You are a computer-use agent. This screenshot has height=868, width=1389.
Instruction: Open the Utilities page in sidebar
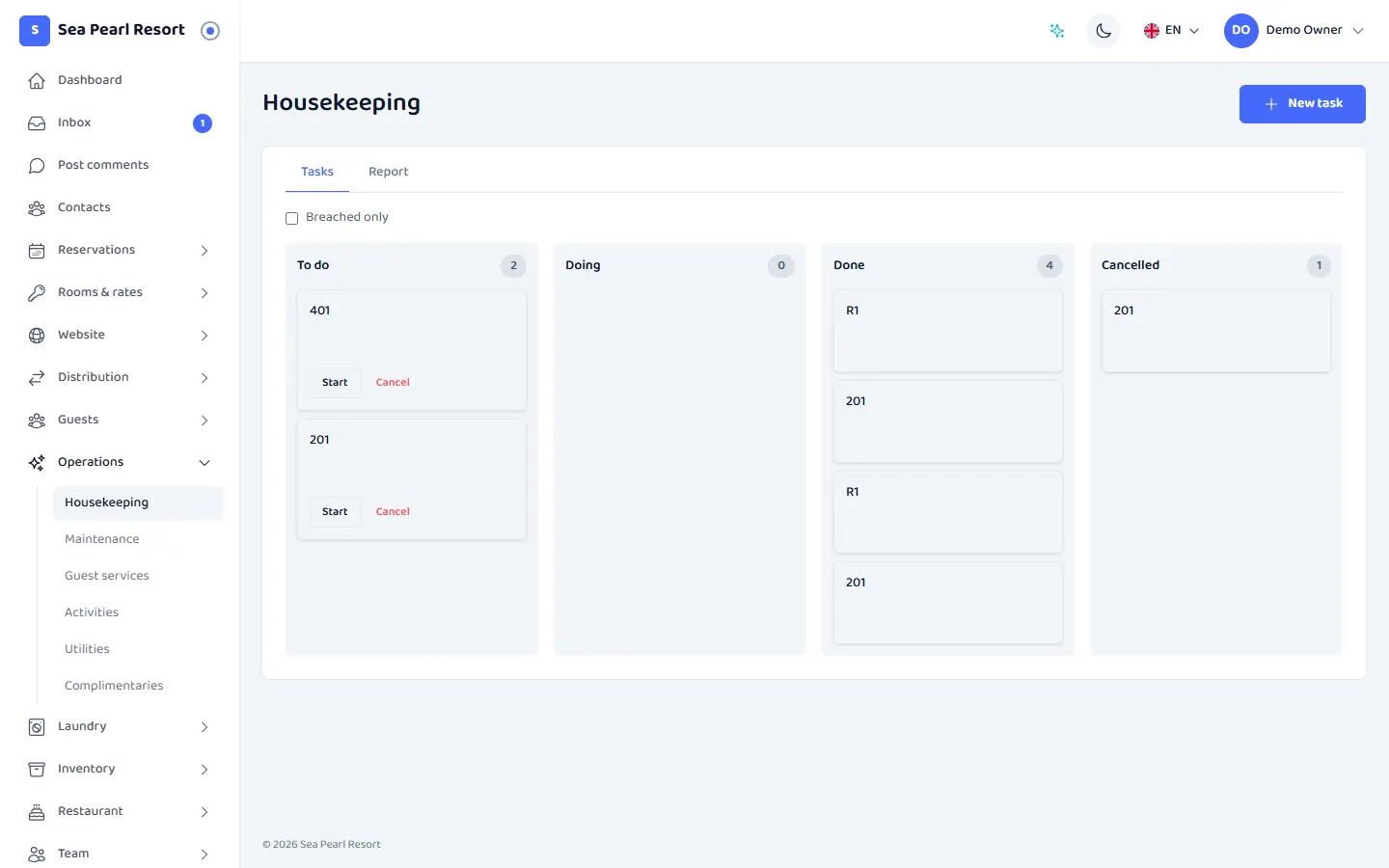(x=138, y=649)
